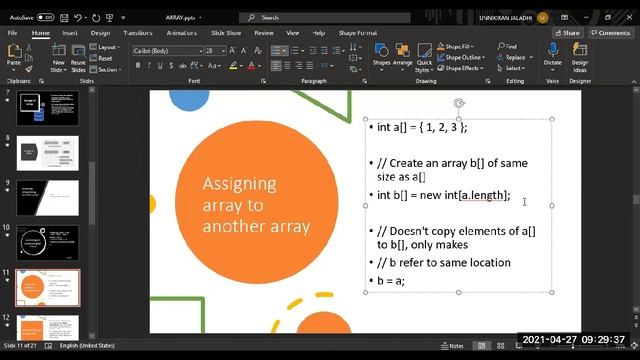Click the text highlight color button
The width and height of the screenshot is (640, 360).
click(233, 65)
